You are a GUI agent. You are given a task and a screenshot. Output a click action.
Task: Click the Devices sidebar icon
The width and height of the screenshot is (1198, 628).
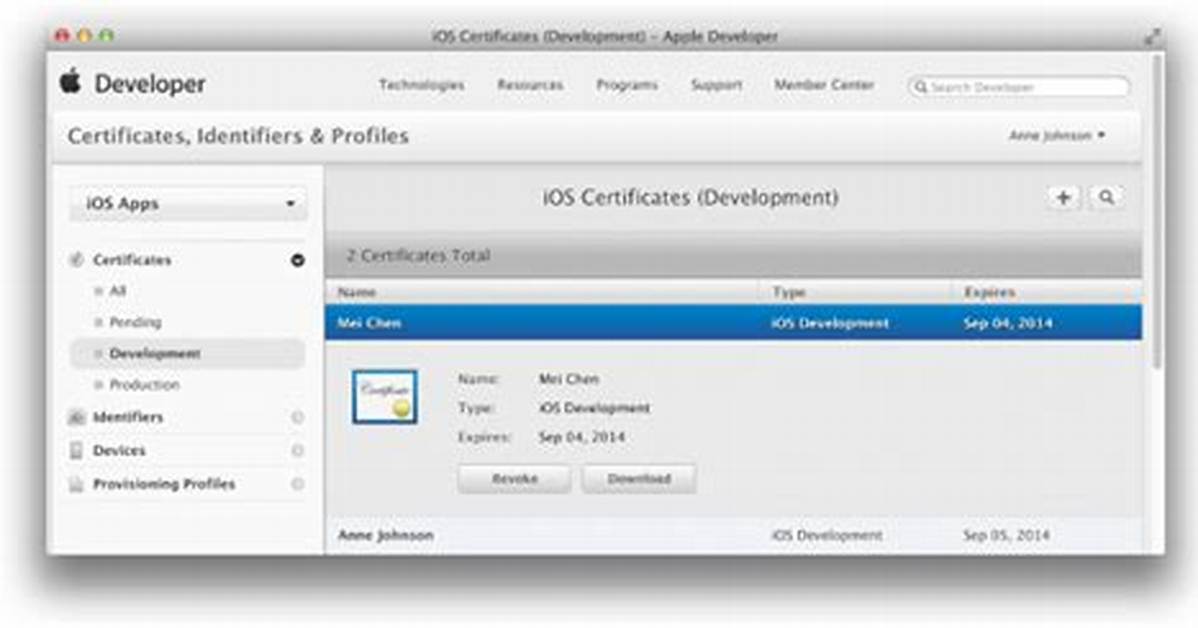[x=76, y=450]
